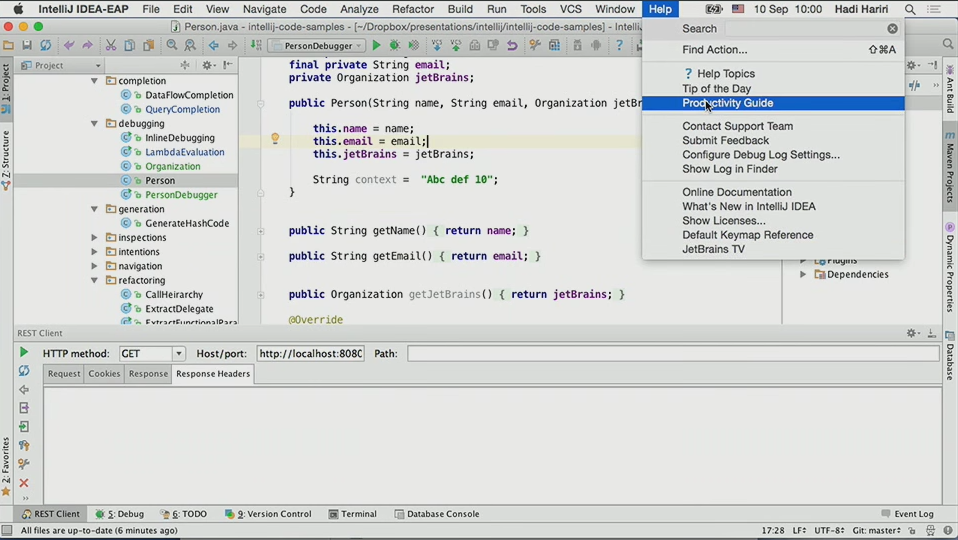Screen dimensions: 958x540
Task: Click the Revert toolbar icon
Action: (x=512, y=45)
